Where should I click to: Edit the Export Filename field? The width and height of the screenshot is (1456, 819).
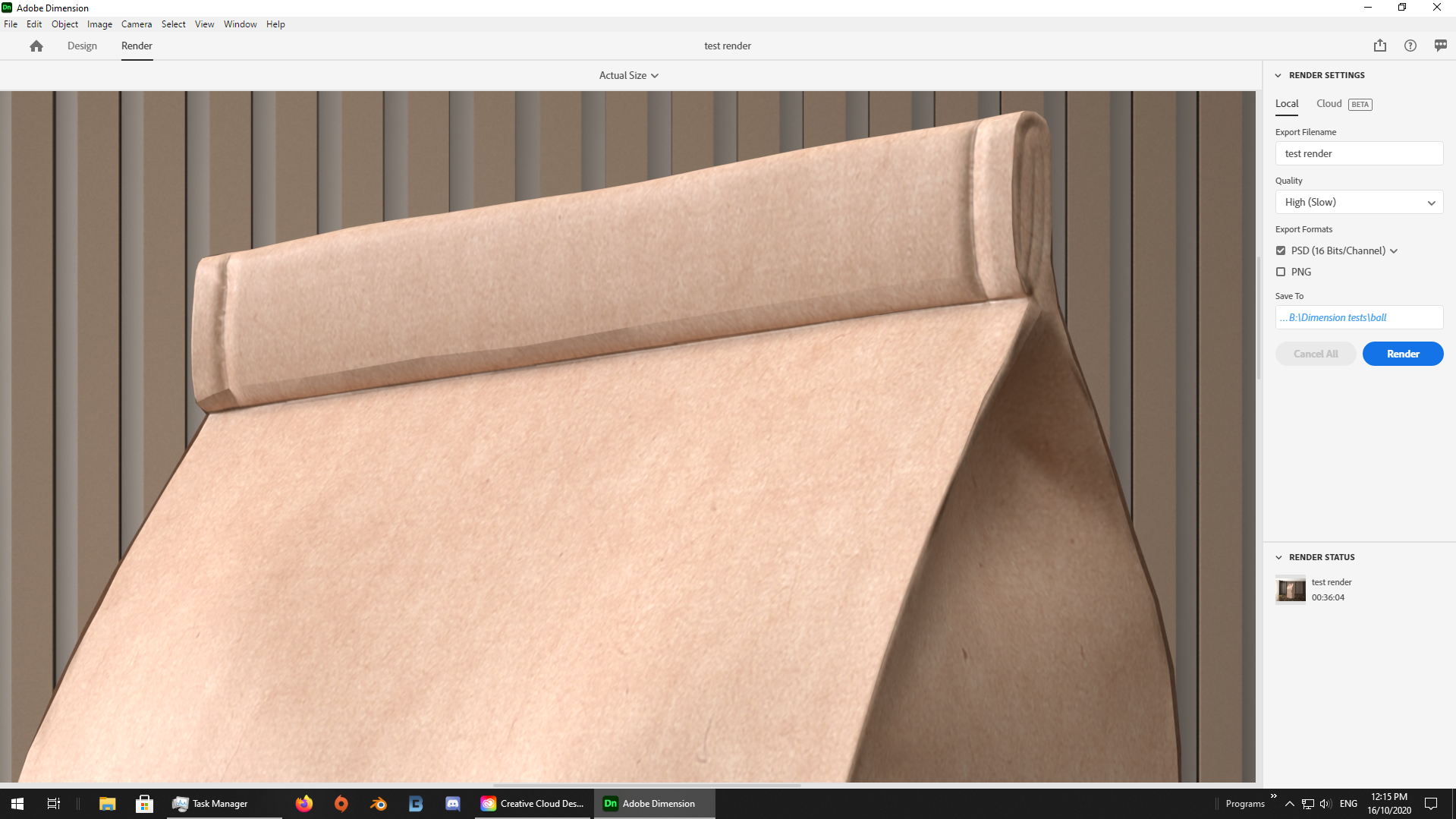tap(1358, 153)
